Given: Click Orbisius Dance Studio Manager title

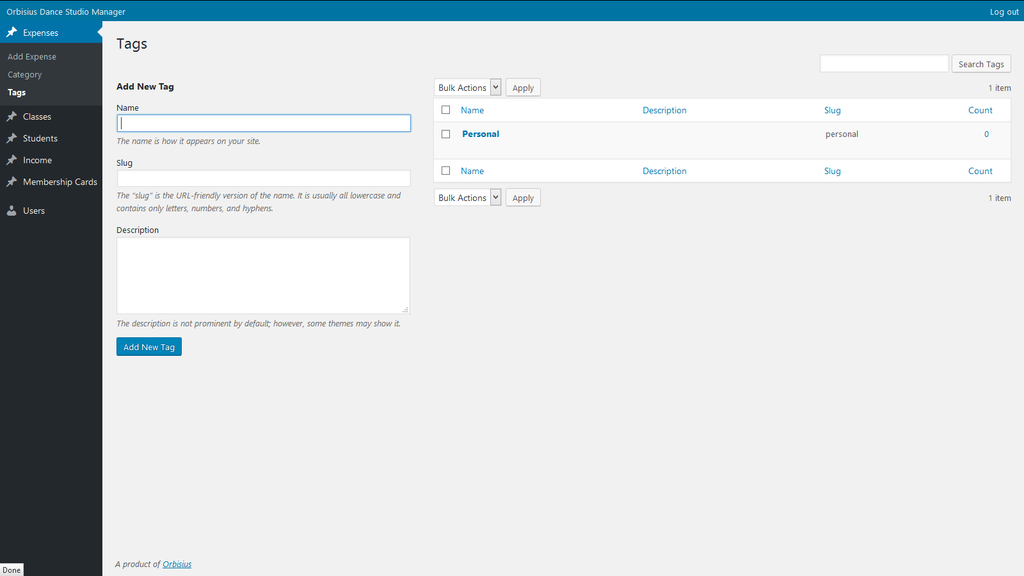Looking at the screenshot, I should click(66, 12).
